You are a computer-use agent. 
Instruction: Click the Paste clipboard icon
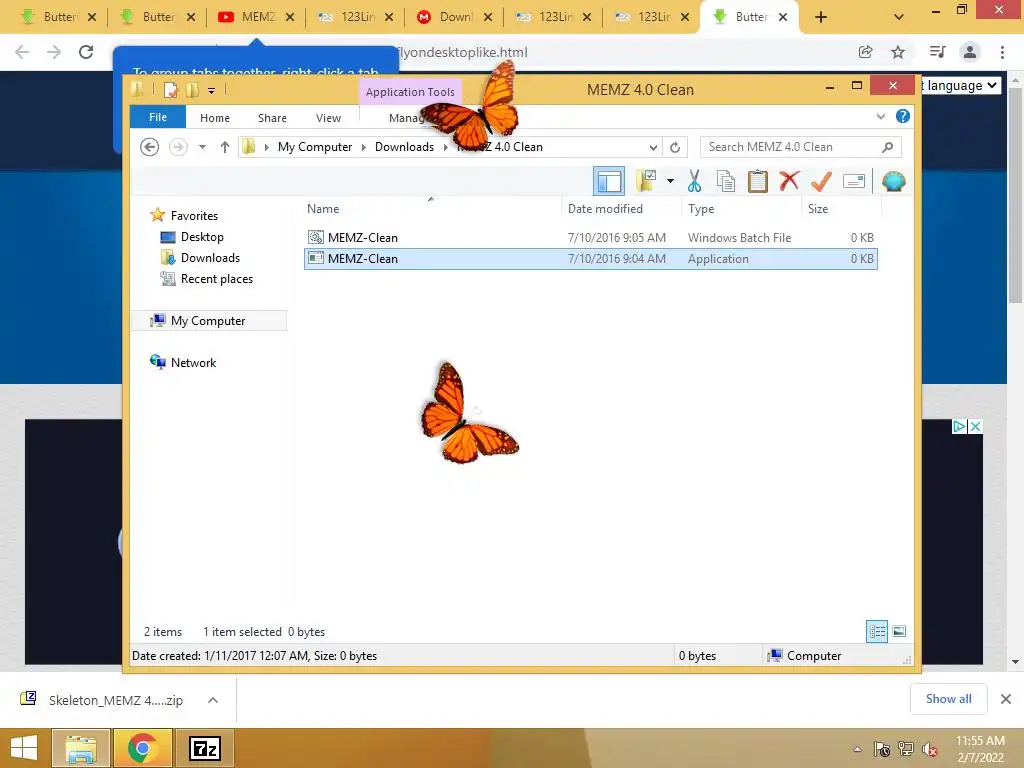(758, 181)
